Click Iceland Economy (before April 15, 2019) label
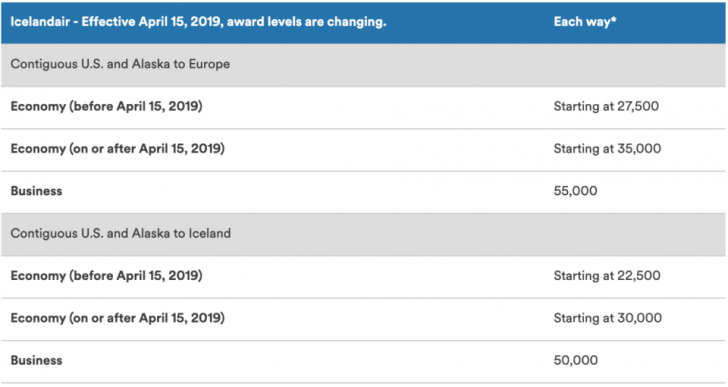Screen dimensions: 728x387 [106, 276]
